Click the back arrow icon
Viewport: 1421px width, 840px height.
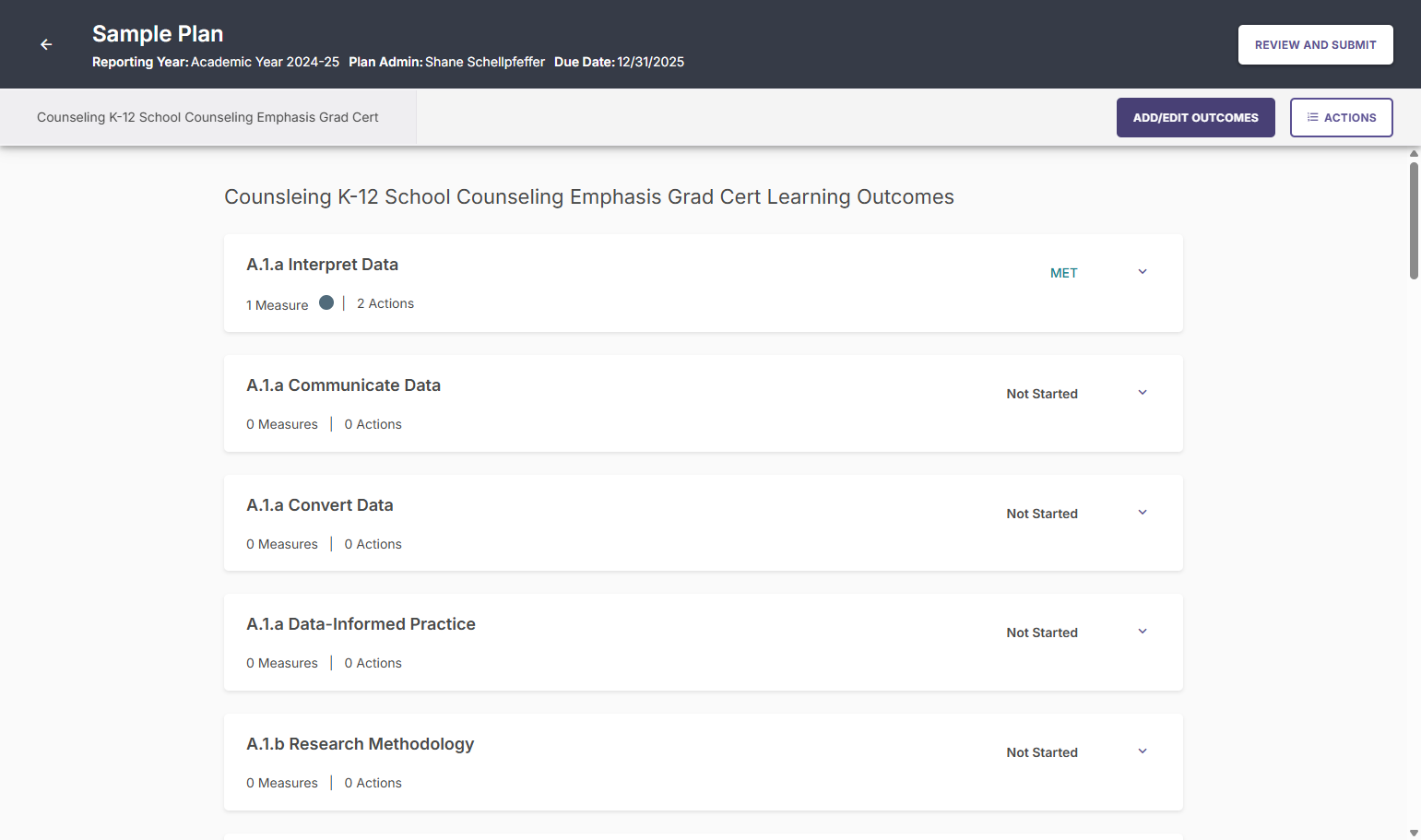tap(46, 44)
